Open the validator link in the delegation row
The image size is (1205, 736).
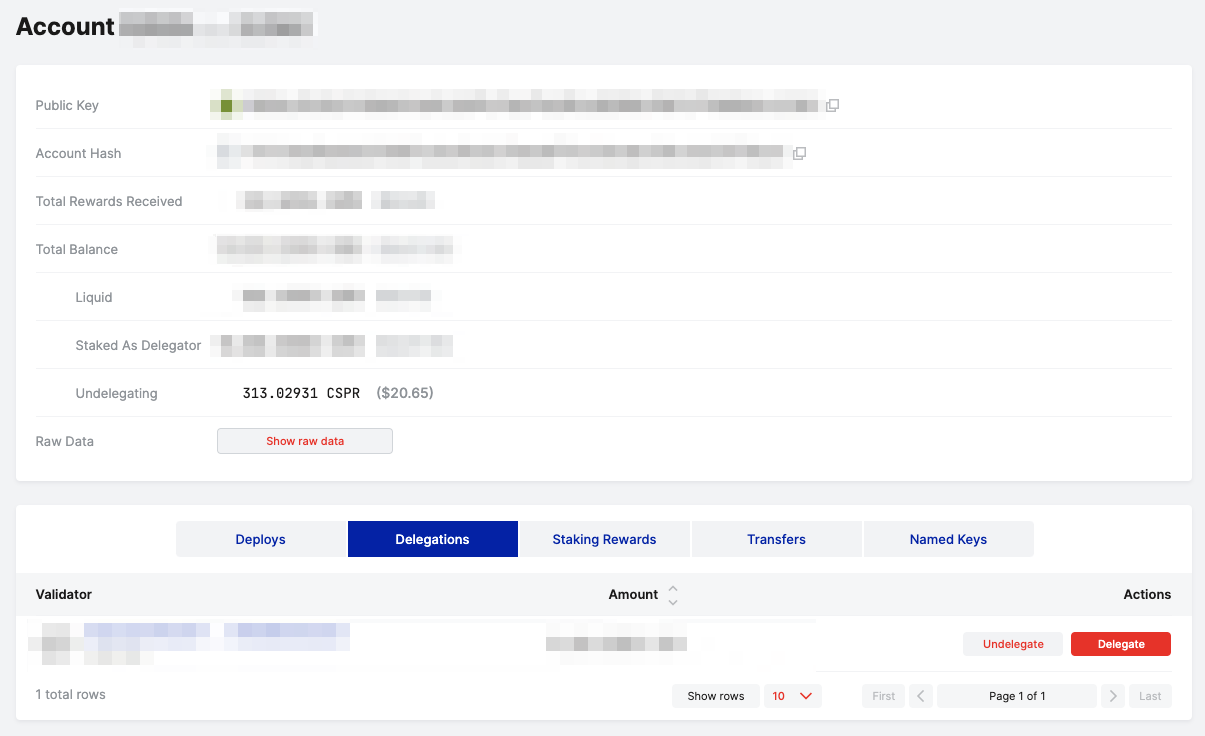216,631
